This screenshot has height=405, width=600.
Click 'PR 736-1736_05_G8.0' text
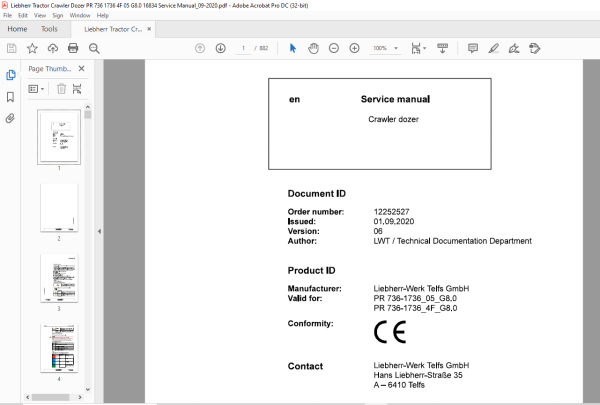pos(415,298)
